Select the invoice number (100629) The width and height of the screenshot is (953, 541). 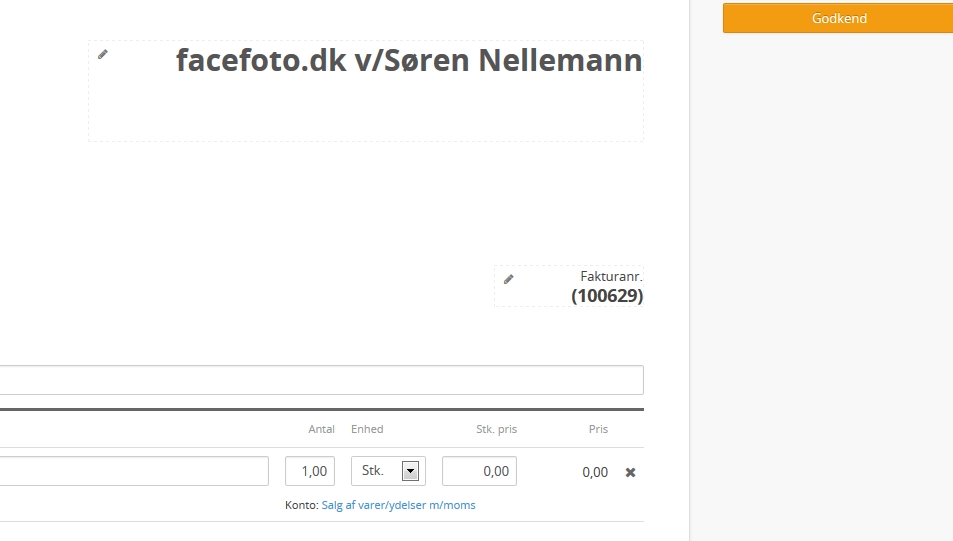pos(607,296)
